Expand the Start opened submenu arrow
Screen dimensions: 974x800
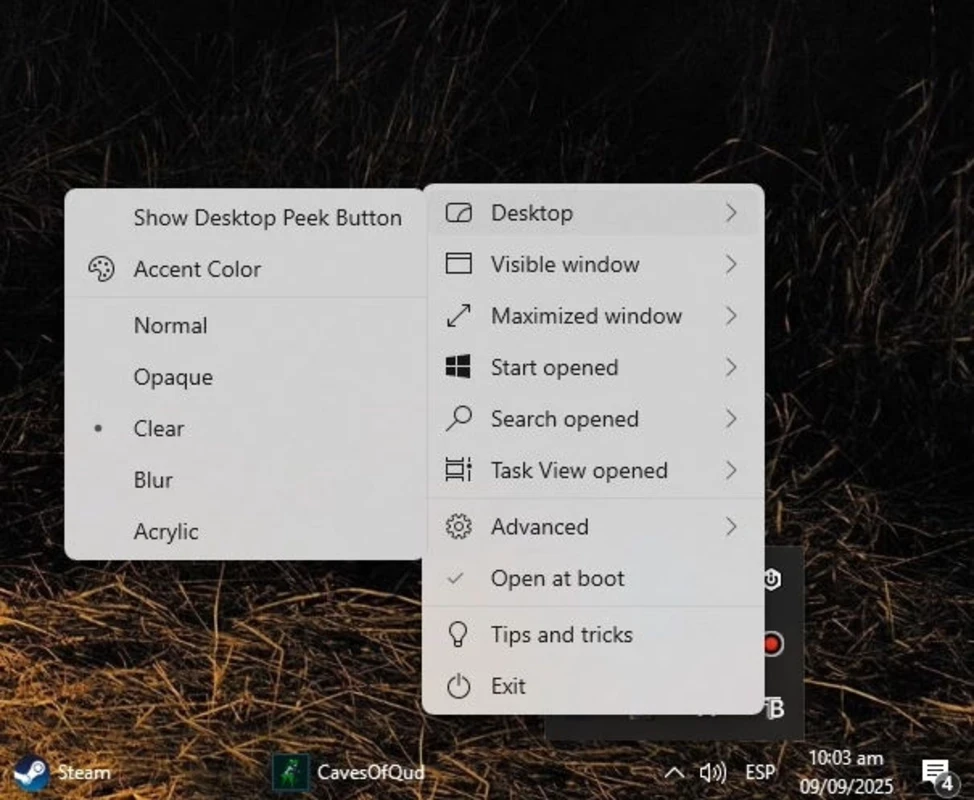[x=731, y=367]
